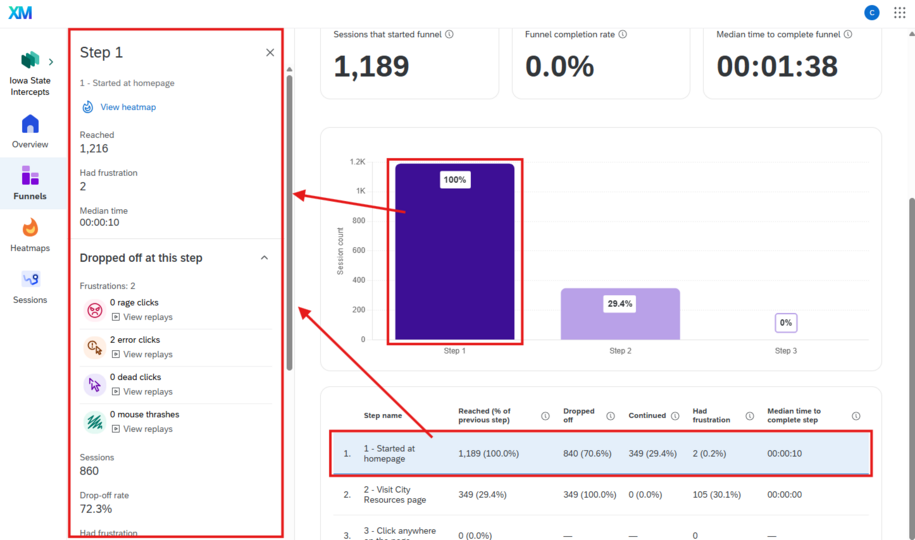This screenshot has height=540, width=915.
Task: Select the '3 - Click anywhere' table row
Action: 601,530
